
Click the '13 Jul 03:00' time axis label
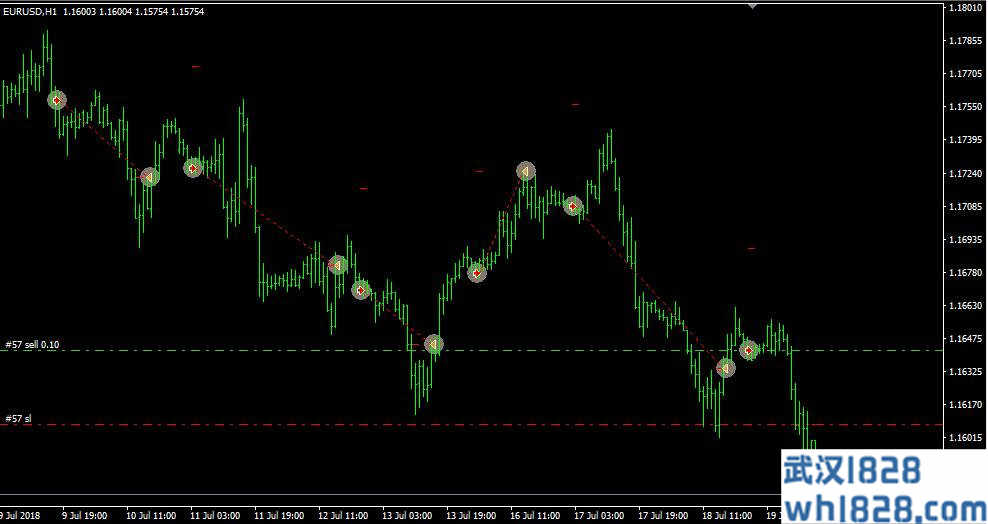406,516
